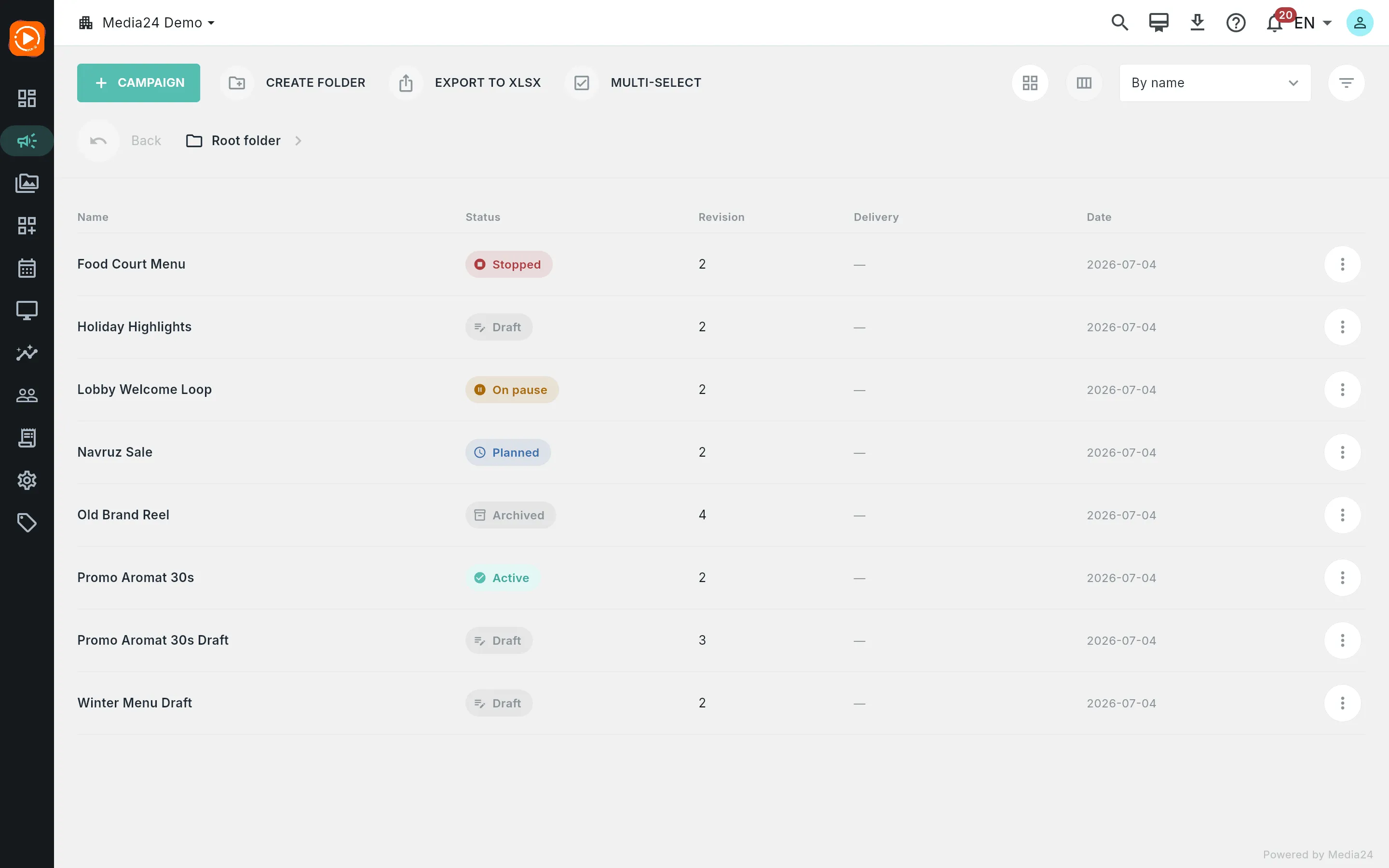
Task: Open the Holiday Highlights campaign
Action: tap(134, 326)
